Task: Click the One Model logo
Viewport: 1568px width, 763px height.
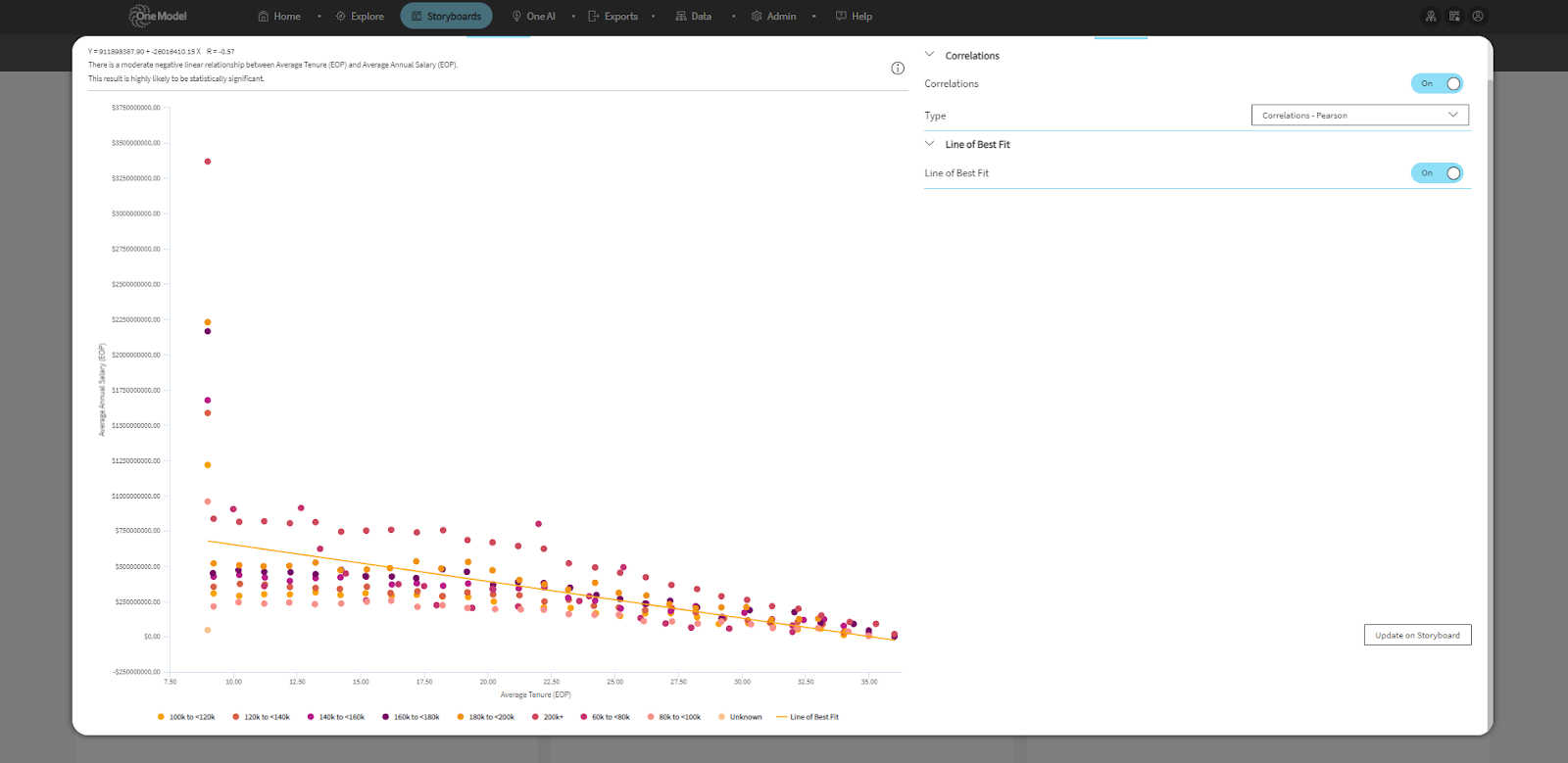Action: 158,16
